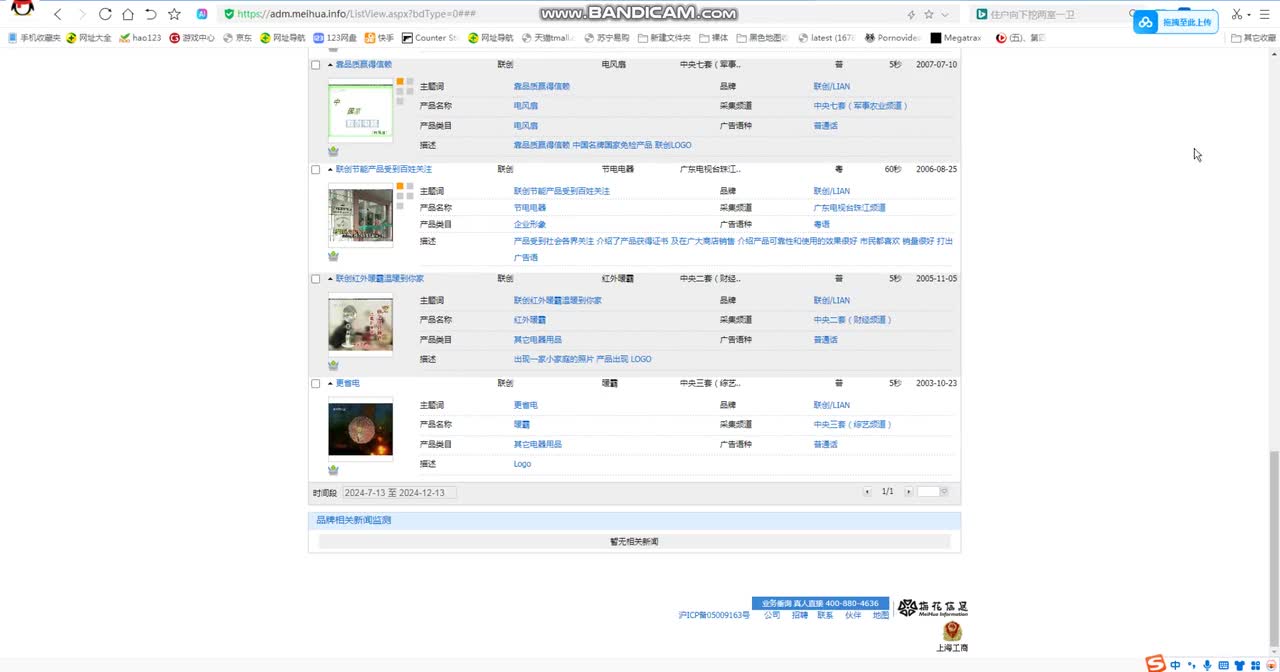Open 新建文件夹 bookmarks folder
The width and height of the screenshot is (1280, 672).
click(663, 38)
